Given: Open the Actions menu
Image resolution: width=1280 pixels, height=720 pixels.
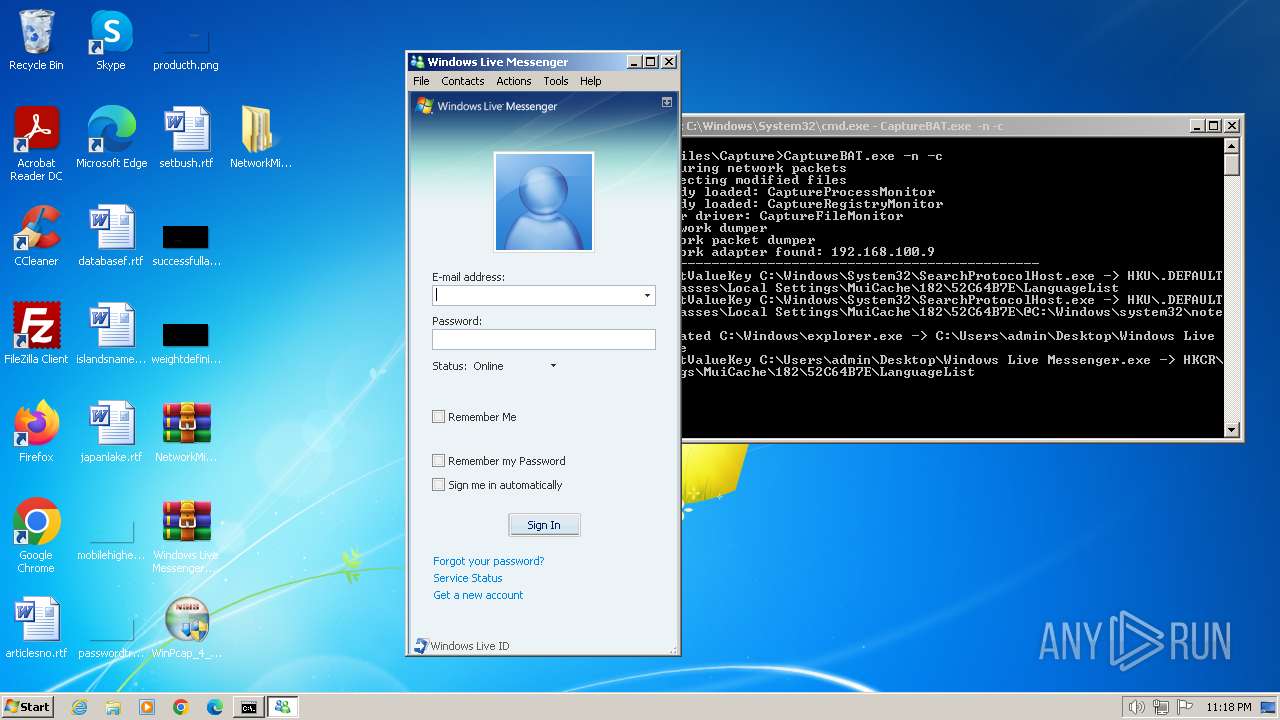Looking at the screenshot, I should [x=514, y=81].
